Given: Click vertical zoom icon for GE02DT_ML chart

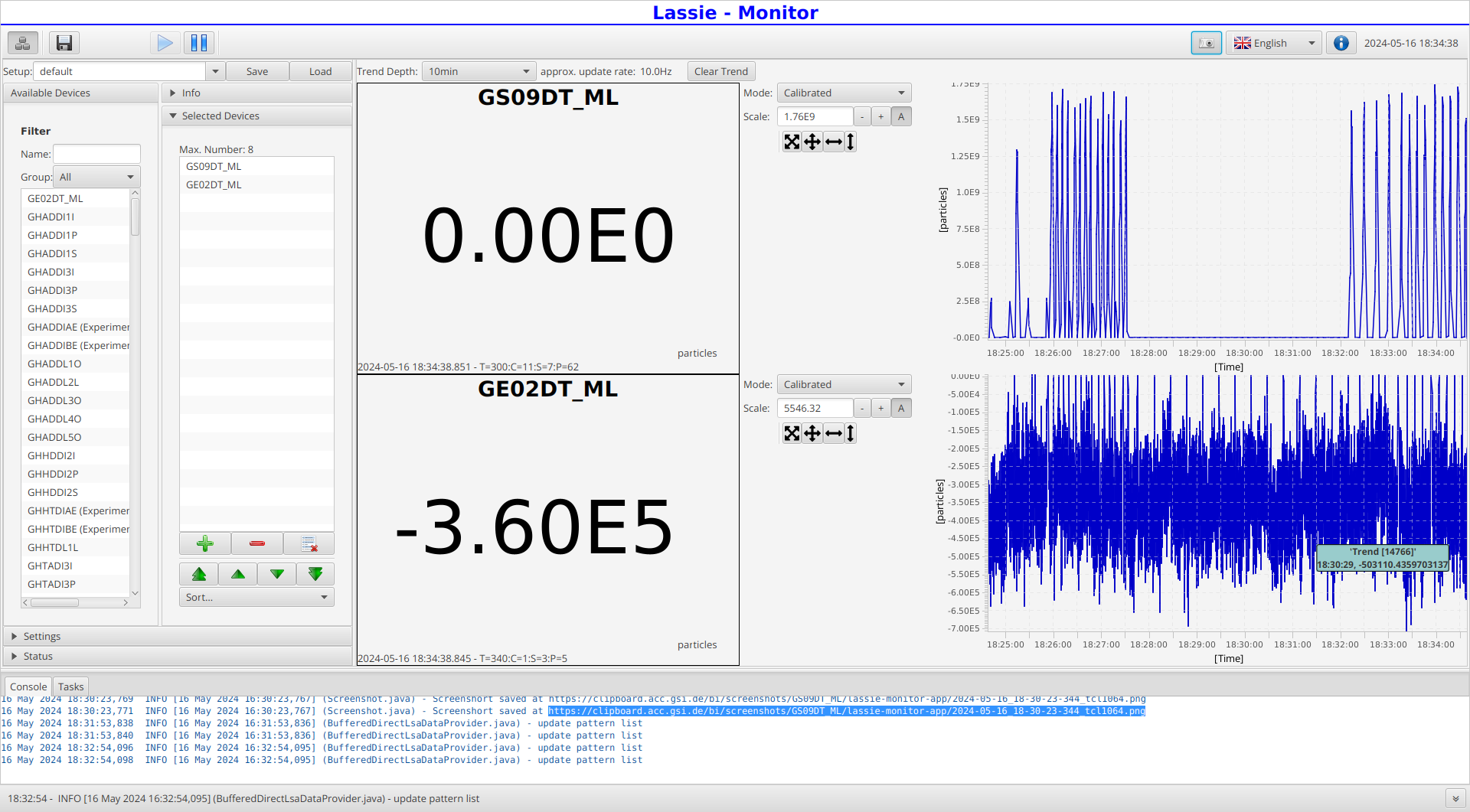Looking at the screenshot, I should click(850, 433).
